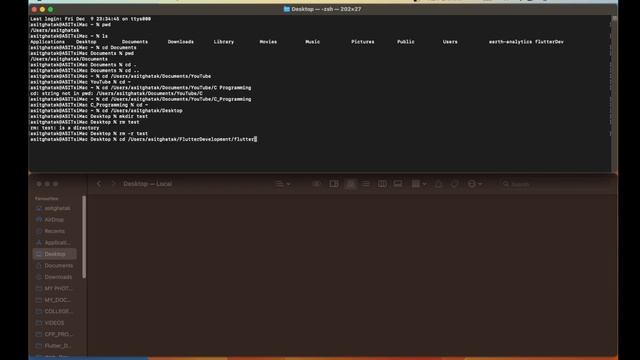
Task: Click AirDrop icon in Finder sidebar
Action: point(39,220)
